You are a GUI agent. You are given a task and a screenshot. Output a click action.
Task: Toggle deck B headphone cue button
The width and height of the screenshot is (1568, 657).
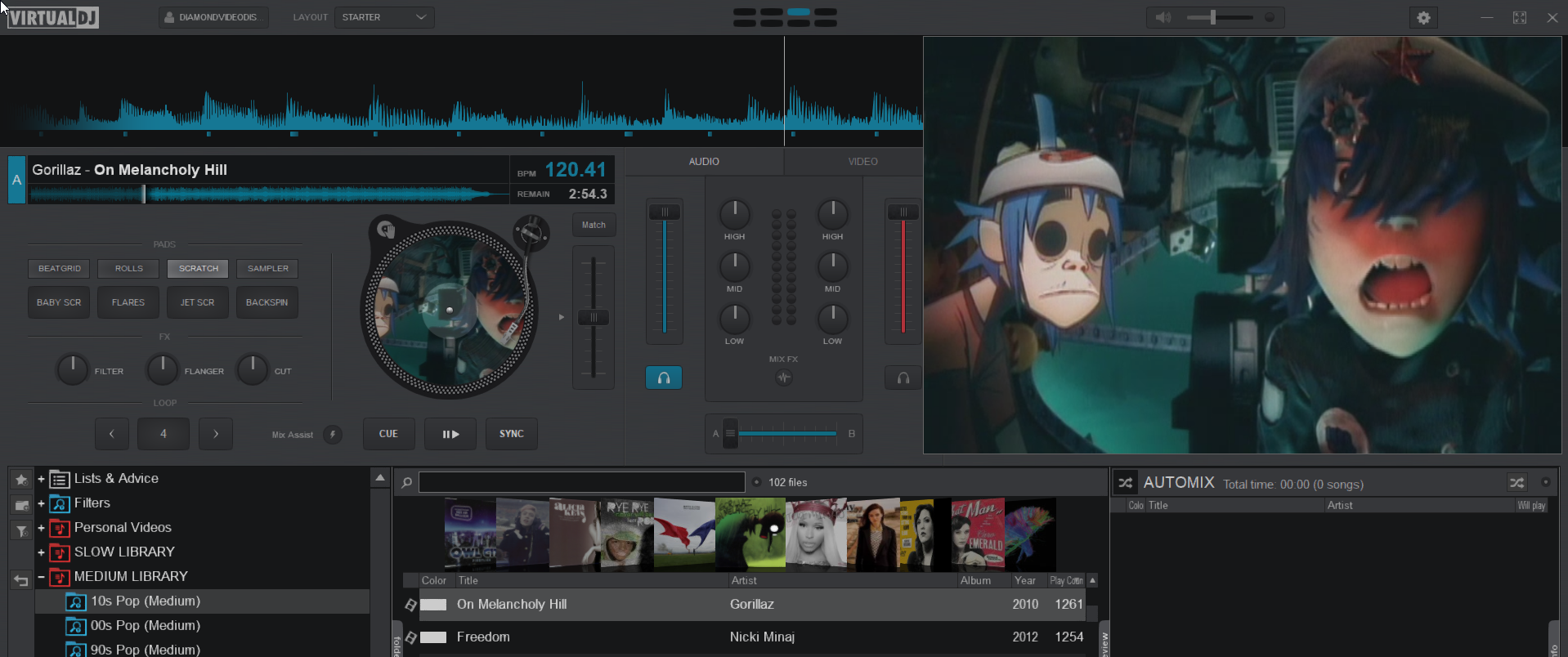[x=903, y=378]
